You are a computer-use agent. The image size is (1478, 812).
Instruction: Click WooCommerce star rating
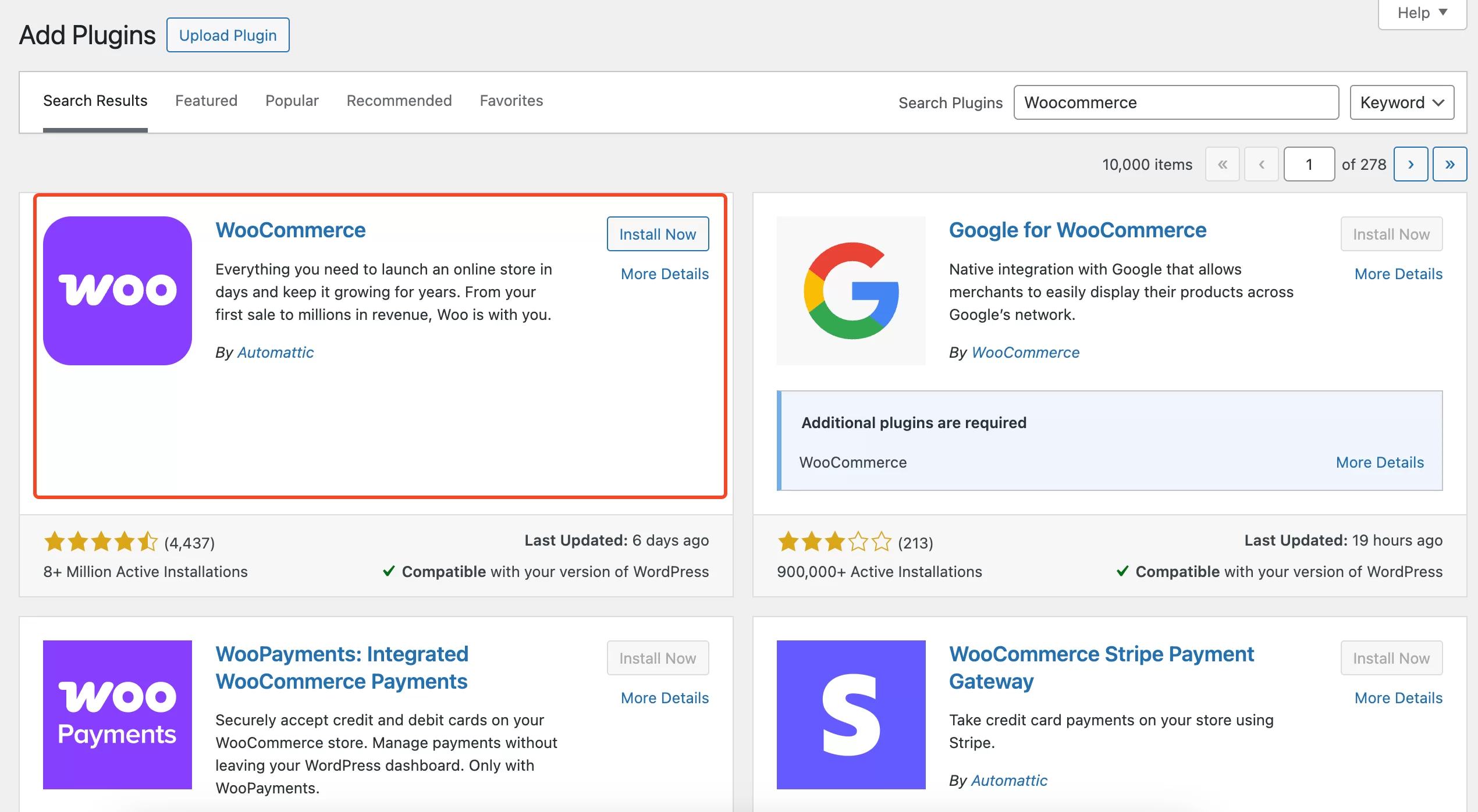click(x=101, y=542)
